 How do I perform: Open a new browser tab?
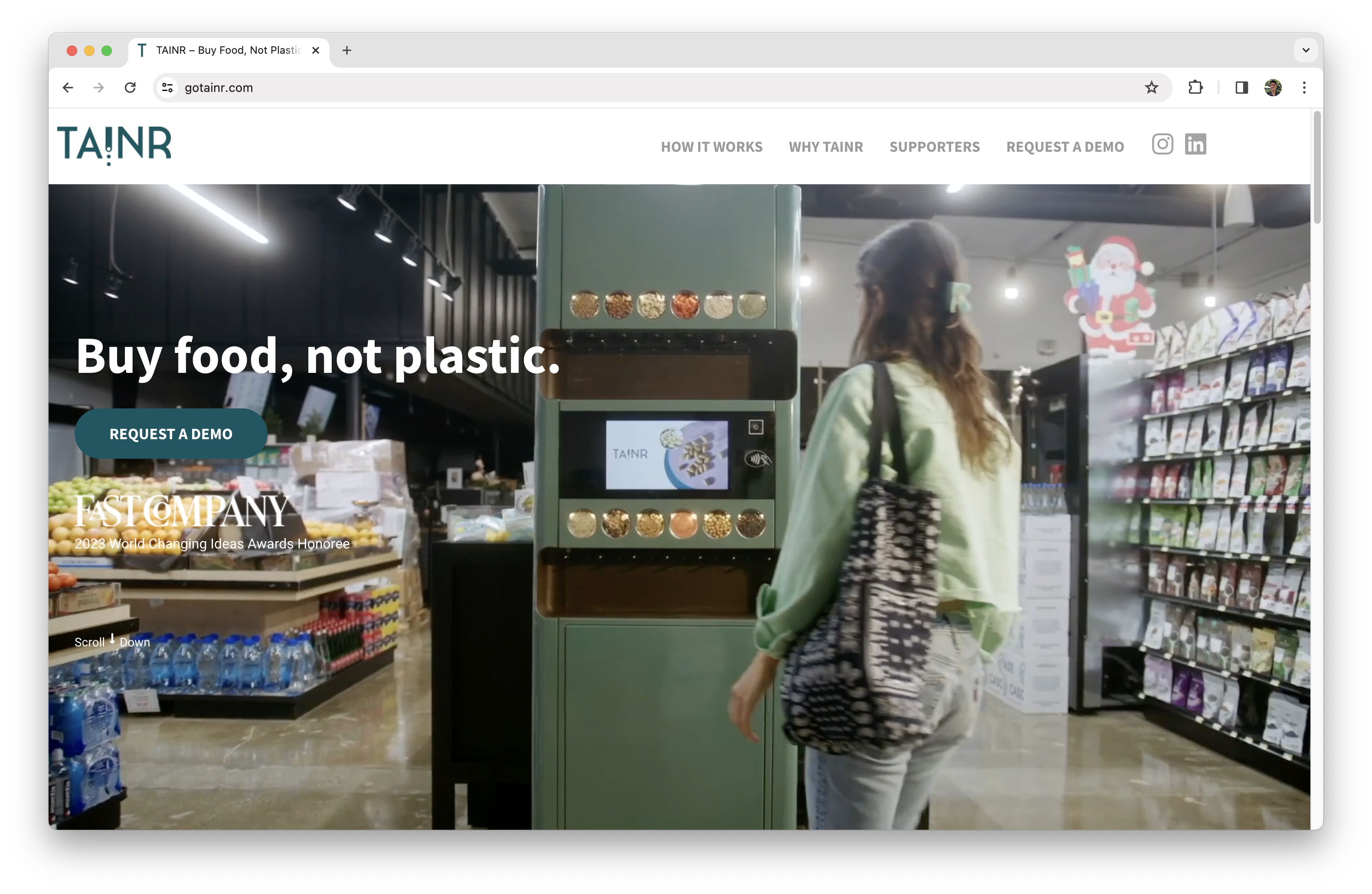346,51
